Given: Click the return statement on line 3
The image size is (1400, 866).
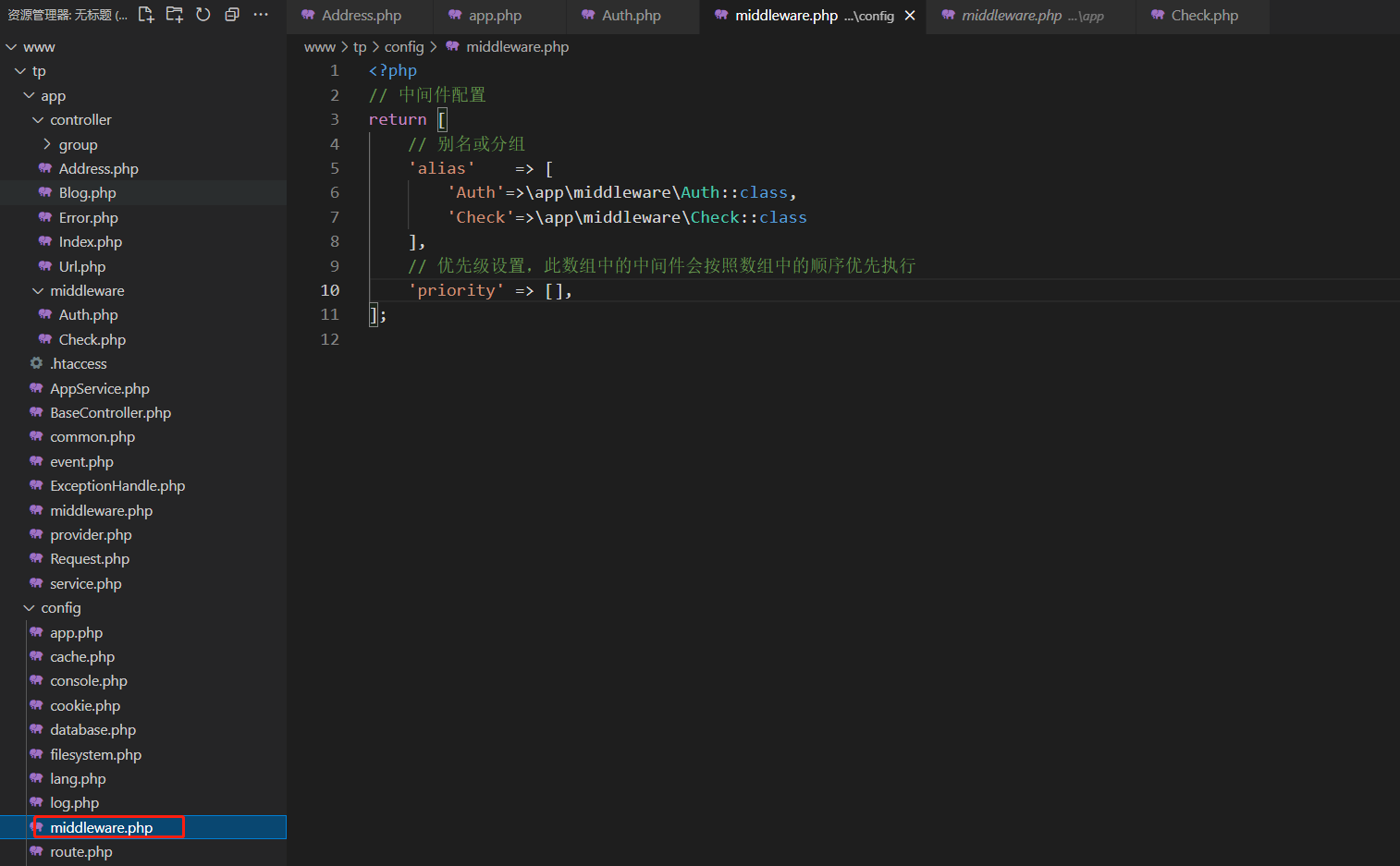Looking at the screenshot, I should (408, 119).
